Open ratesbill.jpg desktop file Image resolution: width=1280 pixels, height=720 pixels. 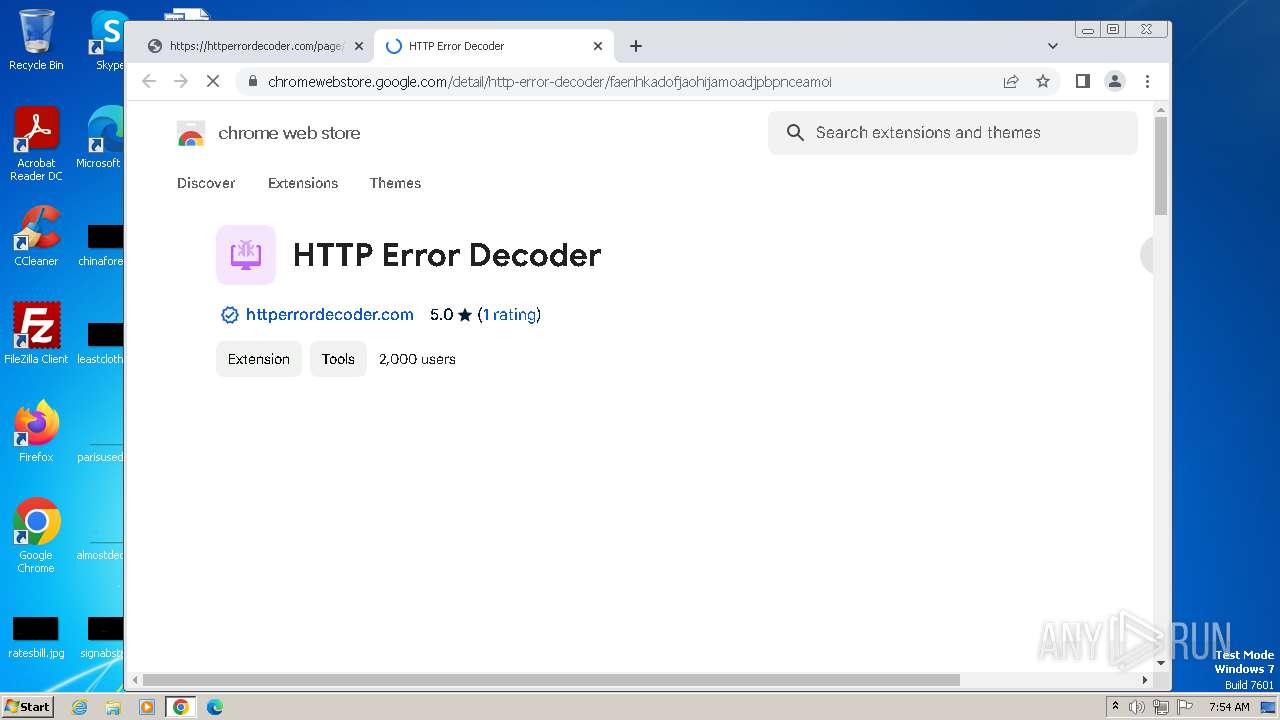(x=36, y=638)
